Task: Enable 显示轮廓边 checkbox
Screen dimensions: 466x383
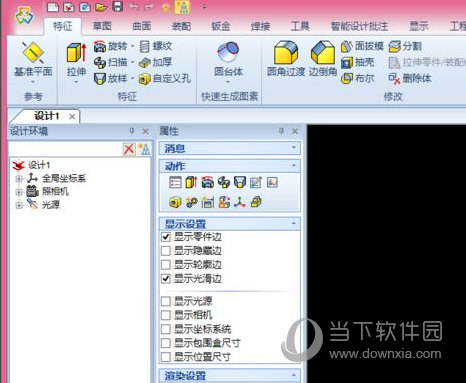Action: [166, 265]
